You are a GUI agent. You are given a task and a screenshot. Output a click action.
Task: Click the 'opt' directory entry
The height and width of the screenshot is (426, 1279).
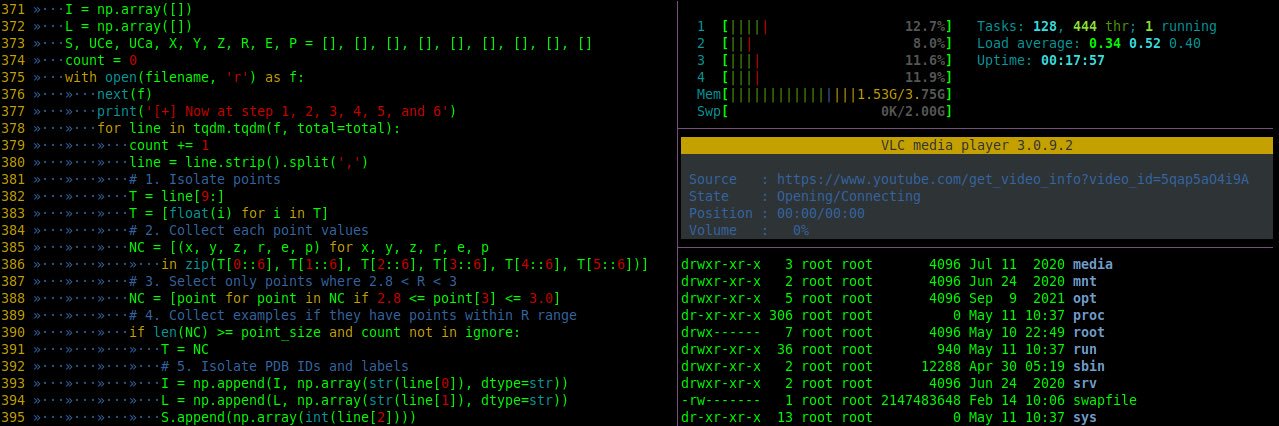[1084, 298]
